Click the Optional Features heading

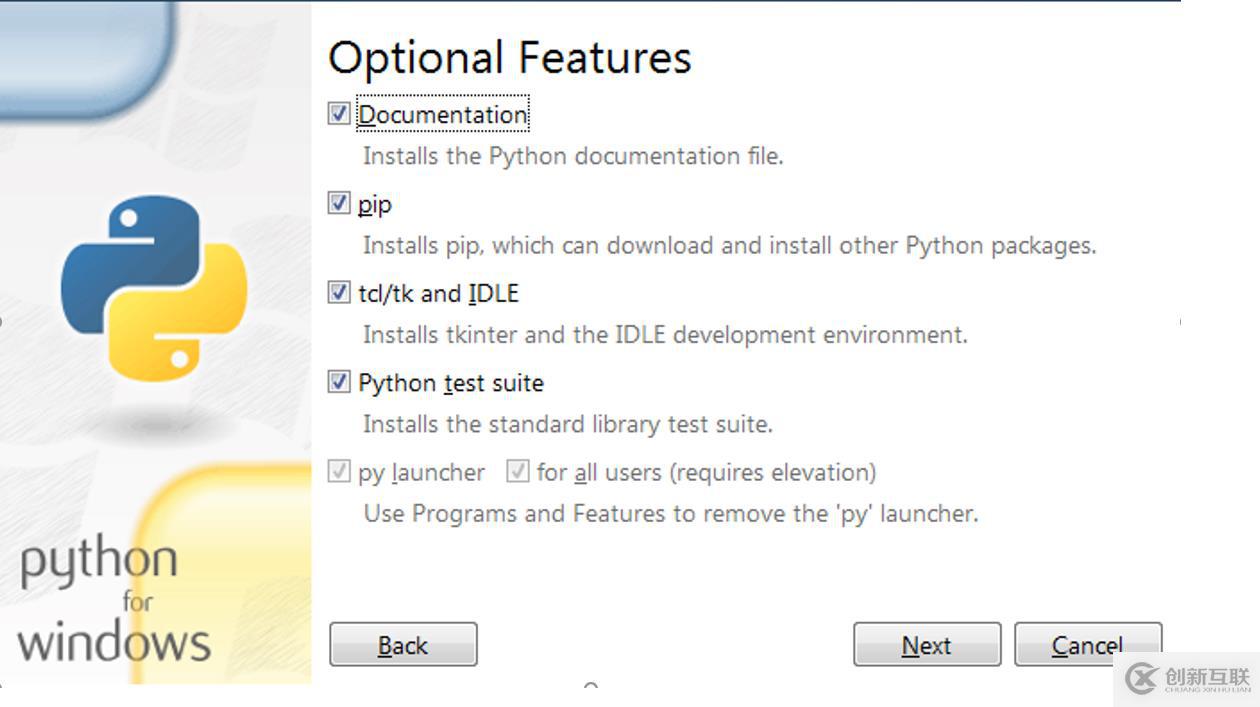pyautogui.click(x=510, y=58)
